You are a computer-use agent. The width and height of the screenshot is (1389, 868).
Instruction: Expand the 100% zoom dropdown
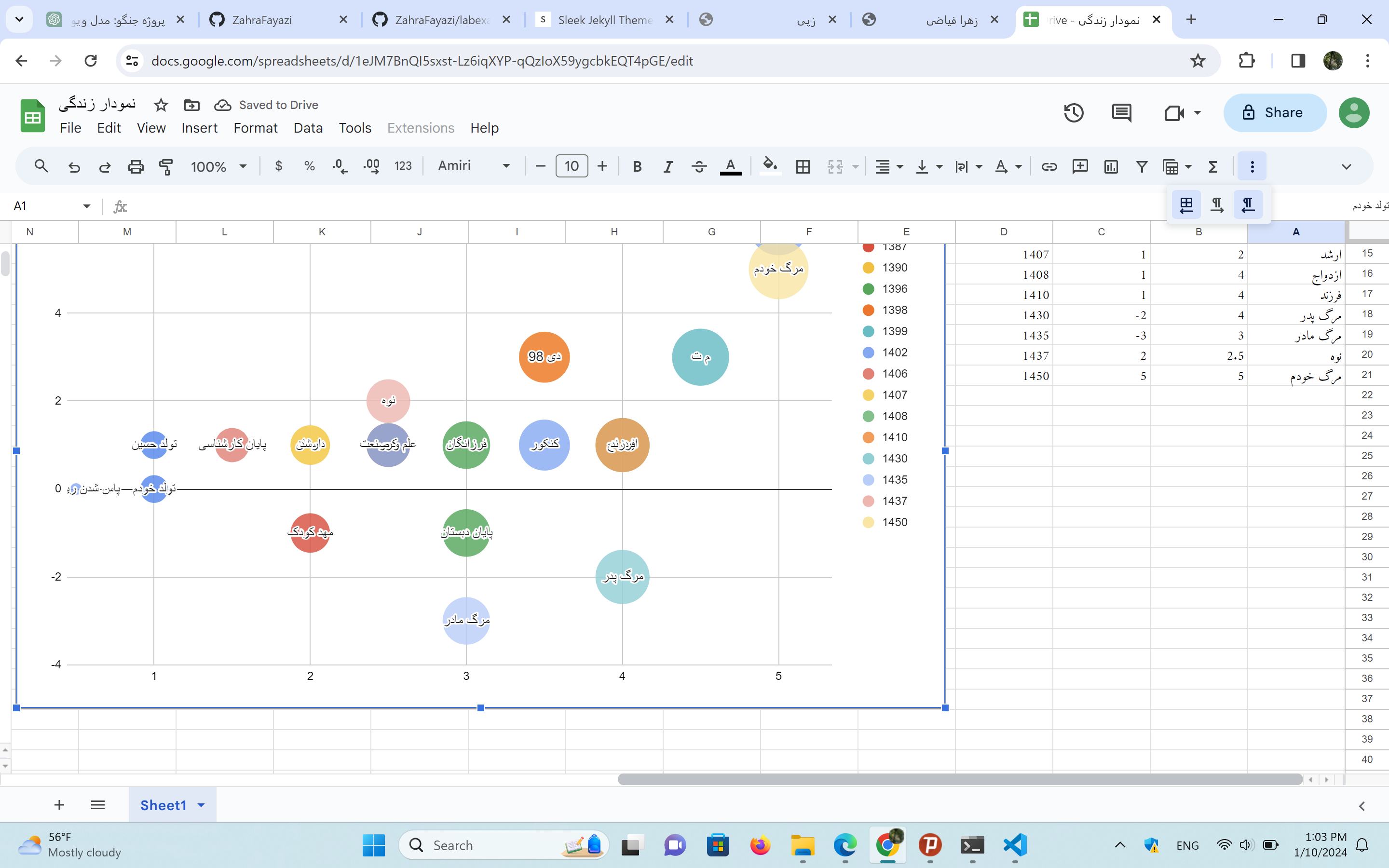tap(218, 166)
